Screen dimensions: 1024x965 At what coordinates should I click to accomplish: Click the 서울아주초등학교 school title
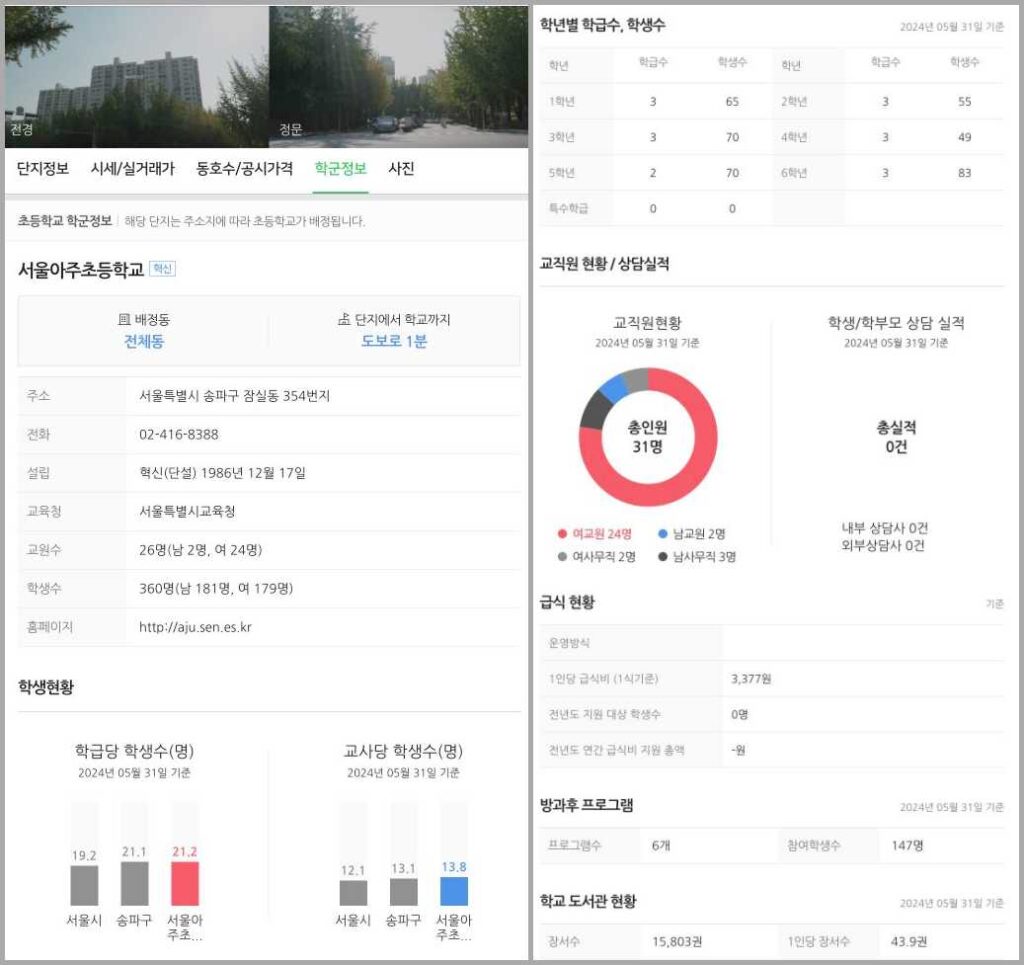(80, 270)
